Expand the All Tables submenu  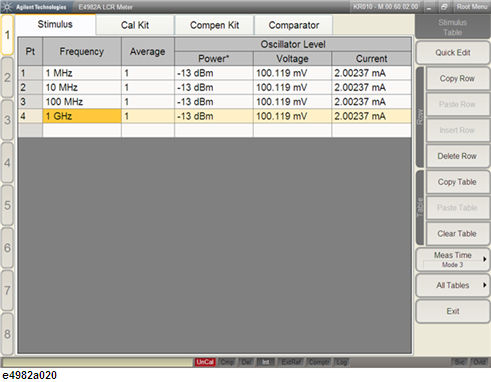click(453, 285)
